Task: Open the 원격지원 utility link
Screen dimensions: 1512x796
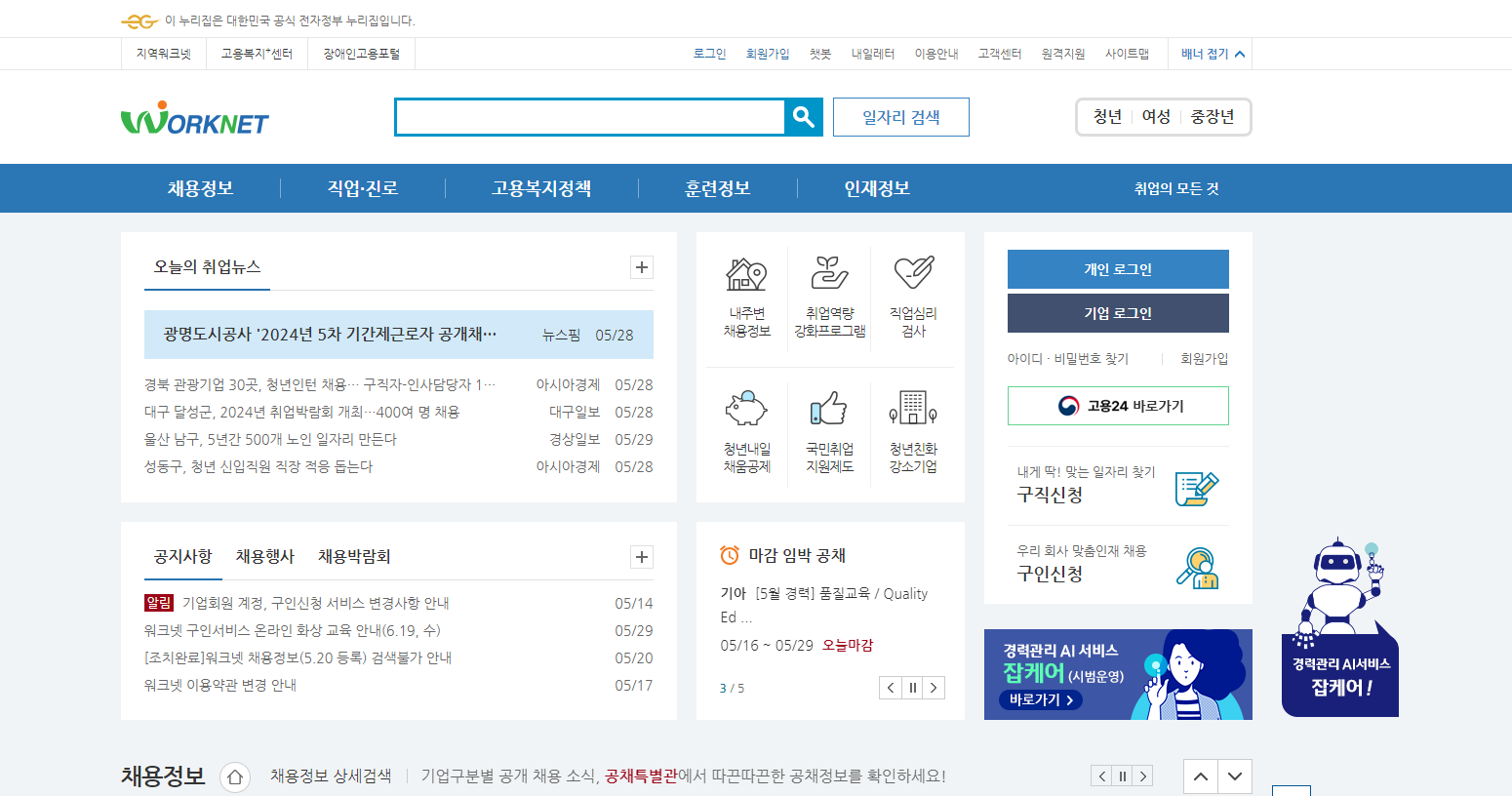Action: click(x=1063, y=54)
